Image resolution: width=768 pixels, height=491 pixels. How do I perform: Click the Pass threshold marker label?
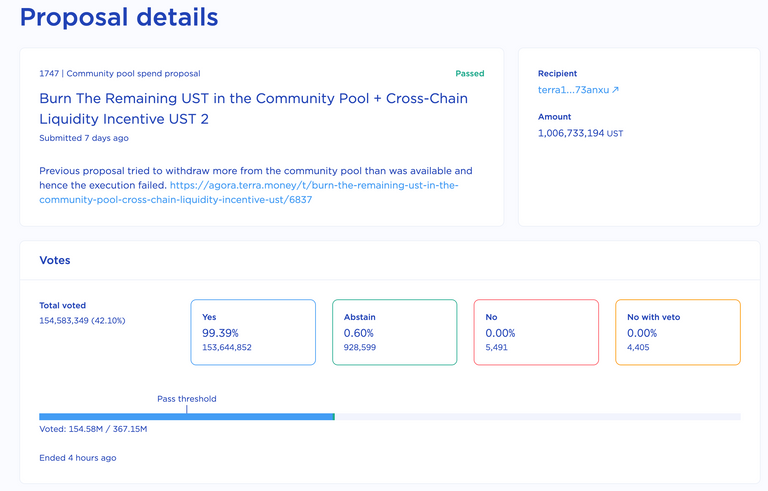click(x=187, y=399)
